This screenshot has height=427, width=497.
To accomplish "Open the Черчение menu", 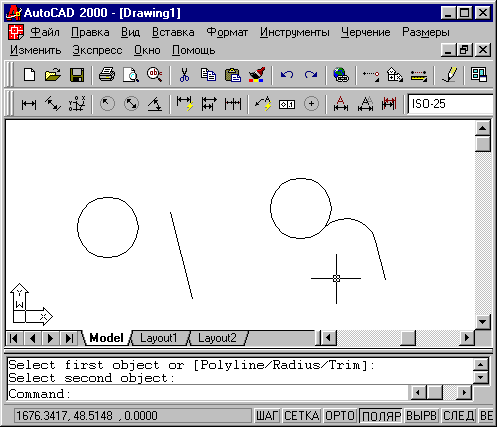I will [365, 32].
